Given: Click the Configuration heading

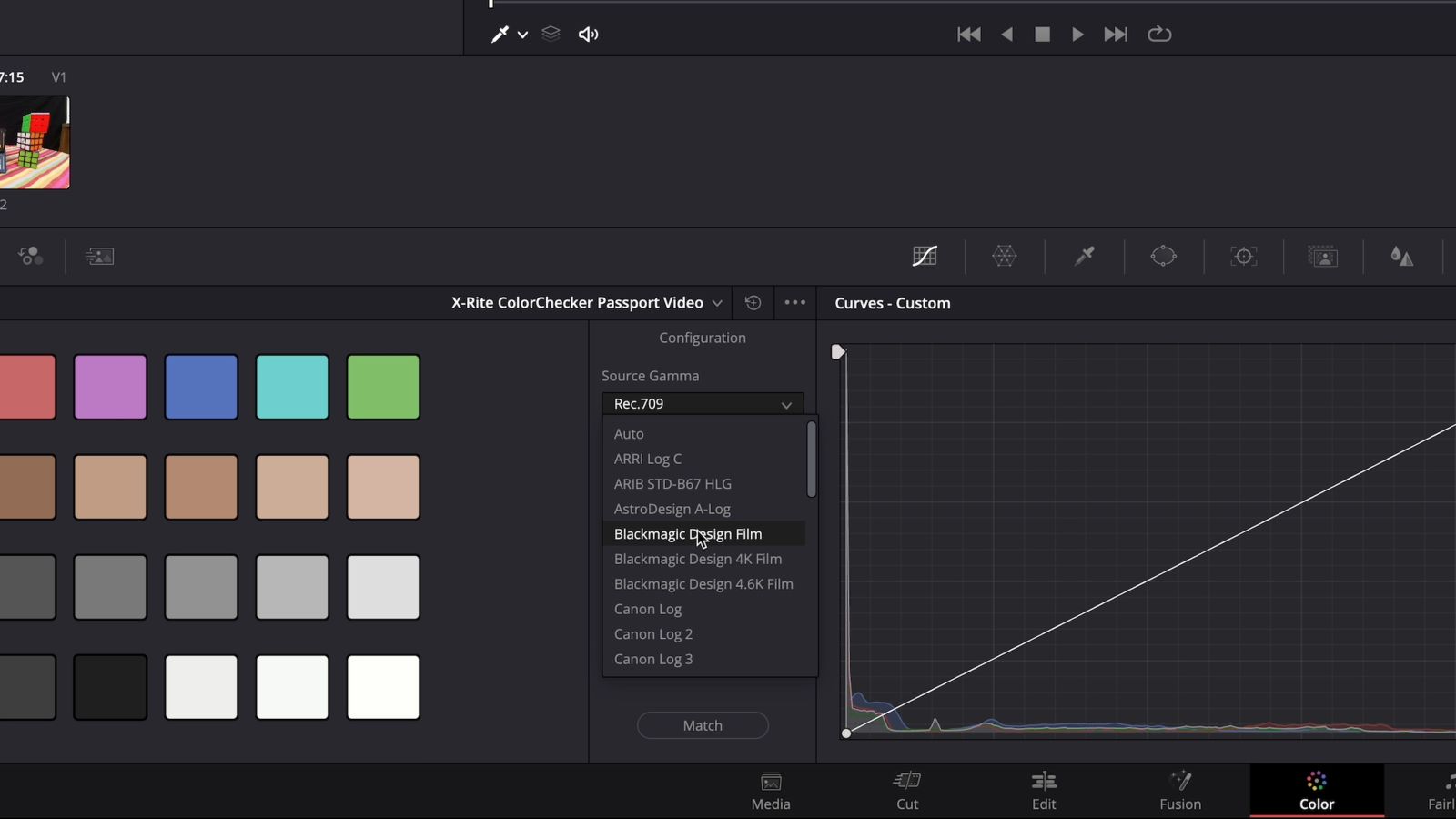Looking at the screenshot, I should 703,338.
